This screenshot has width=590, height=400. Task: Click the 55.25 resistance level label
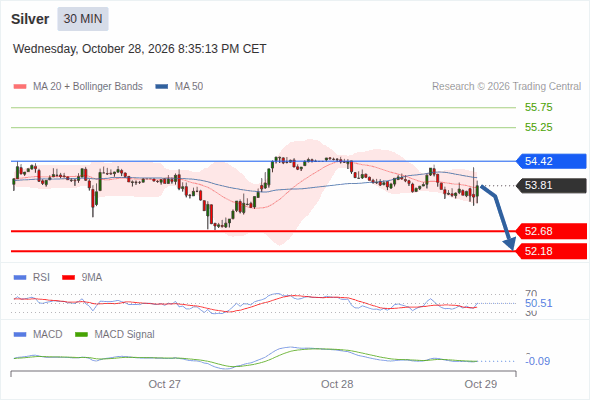tap(538, 127)
